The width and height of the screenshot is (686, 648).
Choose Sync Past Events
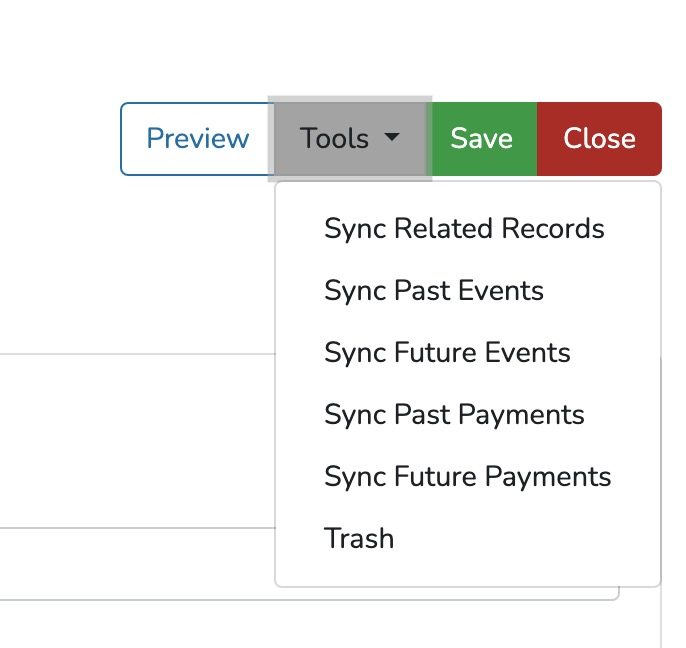[468, 291]
